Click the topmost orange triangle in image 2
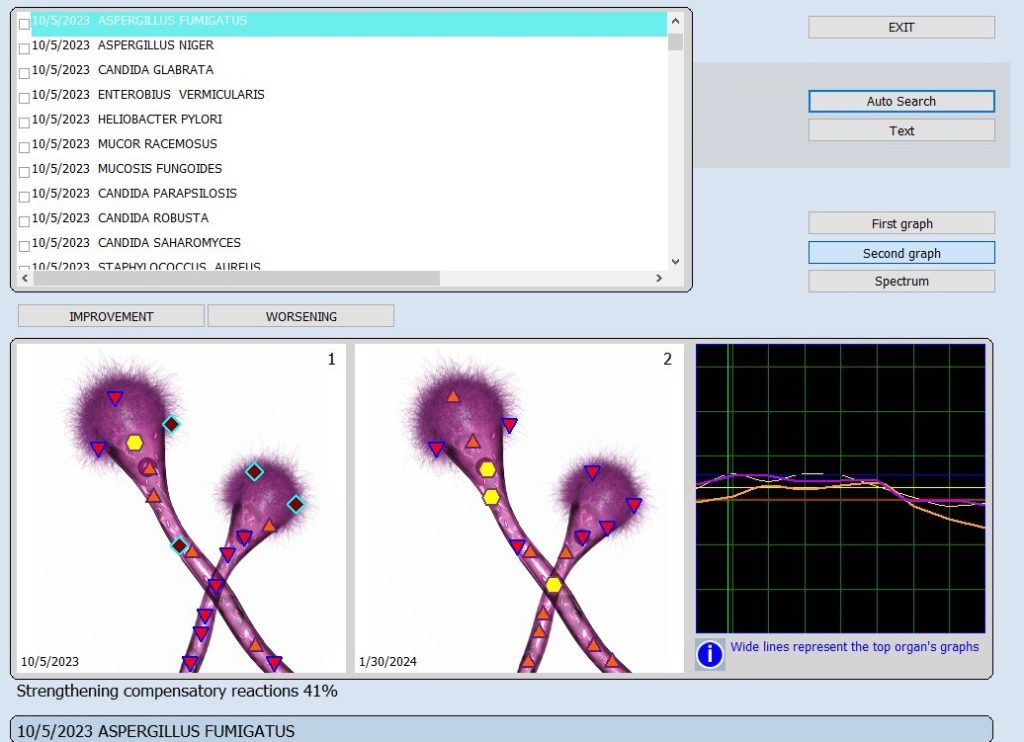Screen dimensions: 1024x742 click(x=453, y=396)
